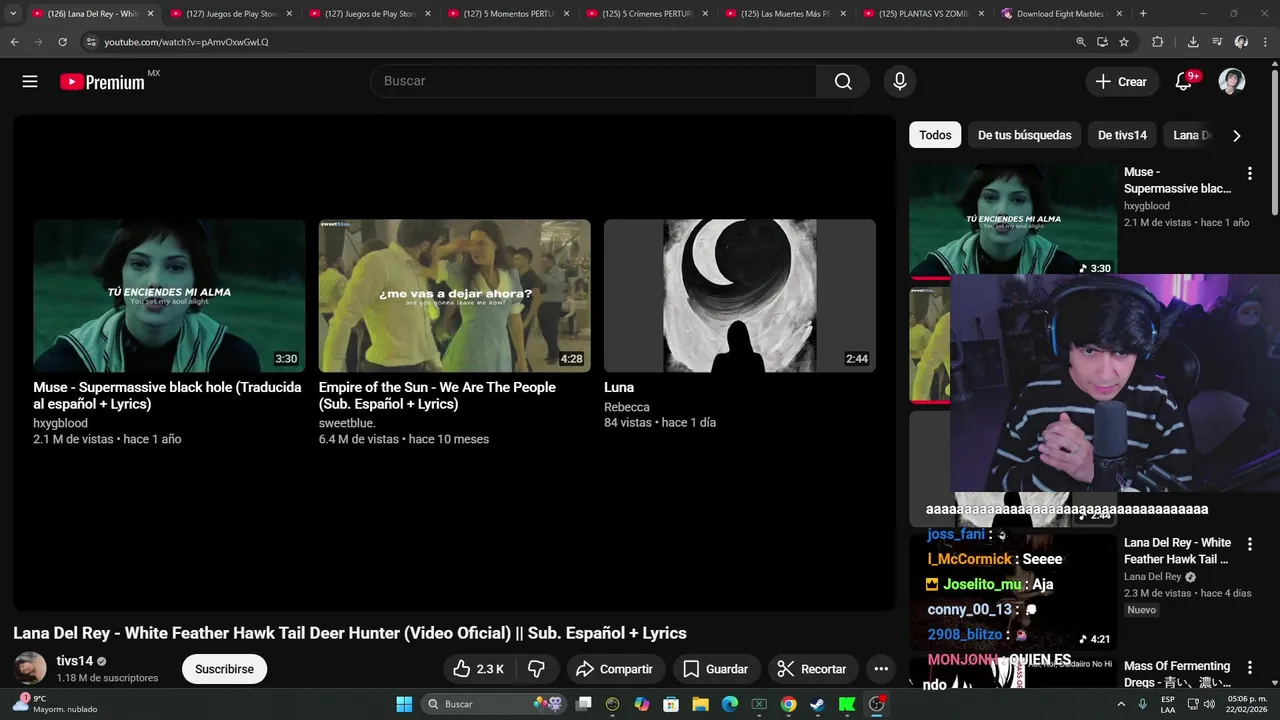Click the Guardar save button
This screenshot has width=1280, height=720.
(715, 669)
